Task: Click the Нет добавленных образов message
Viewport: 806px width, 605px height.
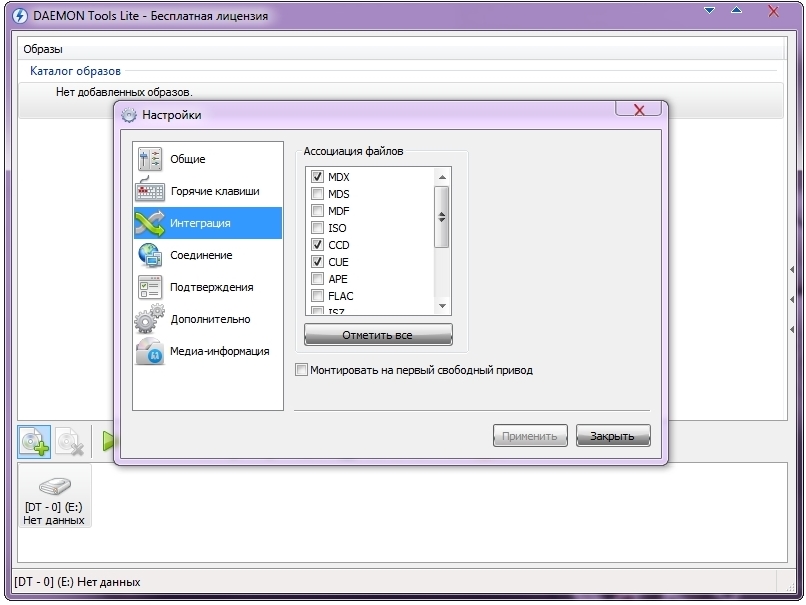Action: (x=124, y=92)
